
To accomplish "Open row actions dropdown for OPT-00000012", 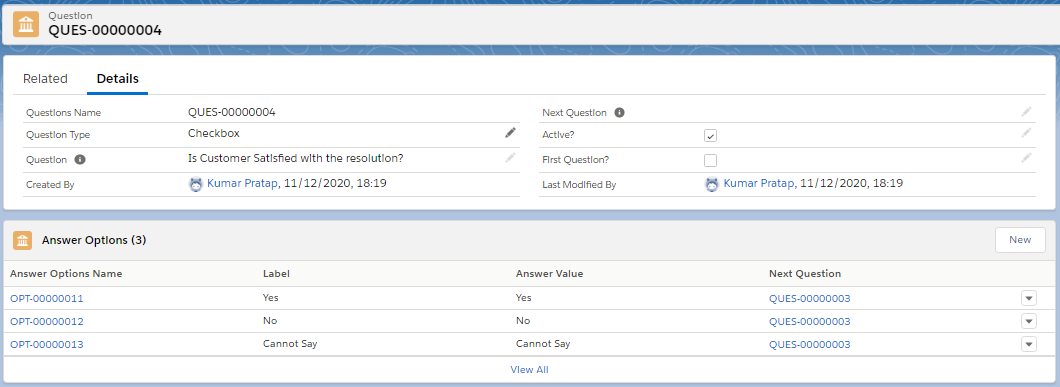I will coord(1028,321).
